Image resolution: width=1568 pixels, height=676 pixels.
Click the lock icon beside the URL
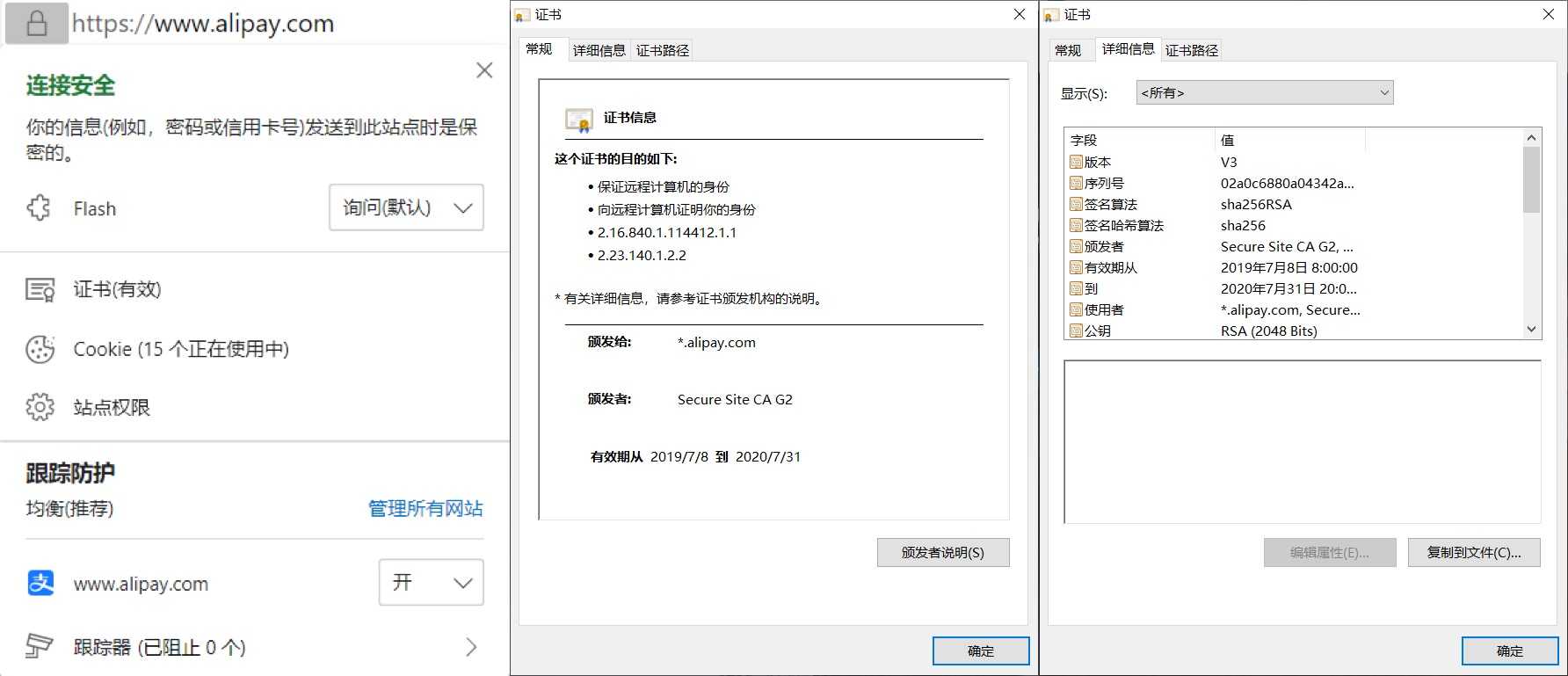tap(37, 23)
